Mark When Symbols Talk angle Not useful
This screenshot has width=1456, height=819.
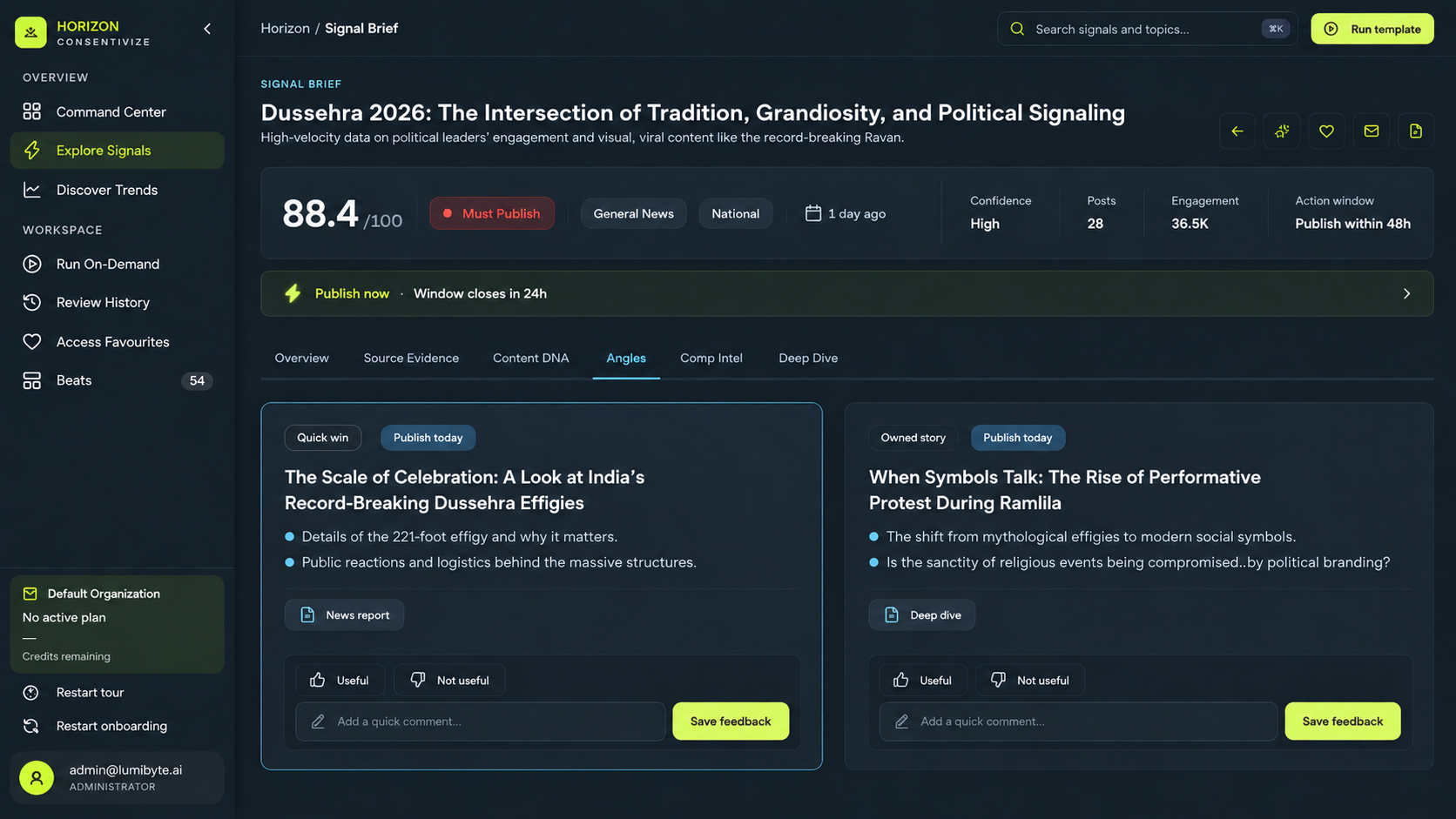(x=1030, y=680)
